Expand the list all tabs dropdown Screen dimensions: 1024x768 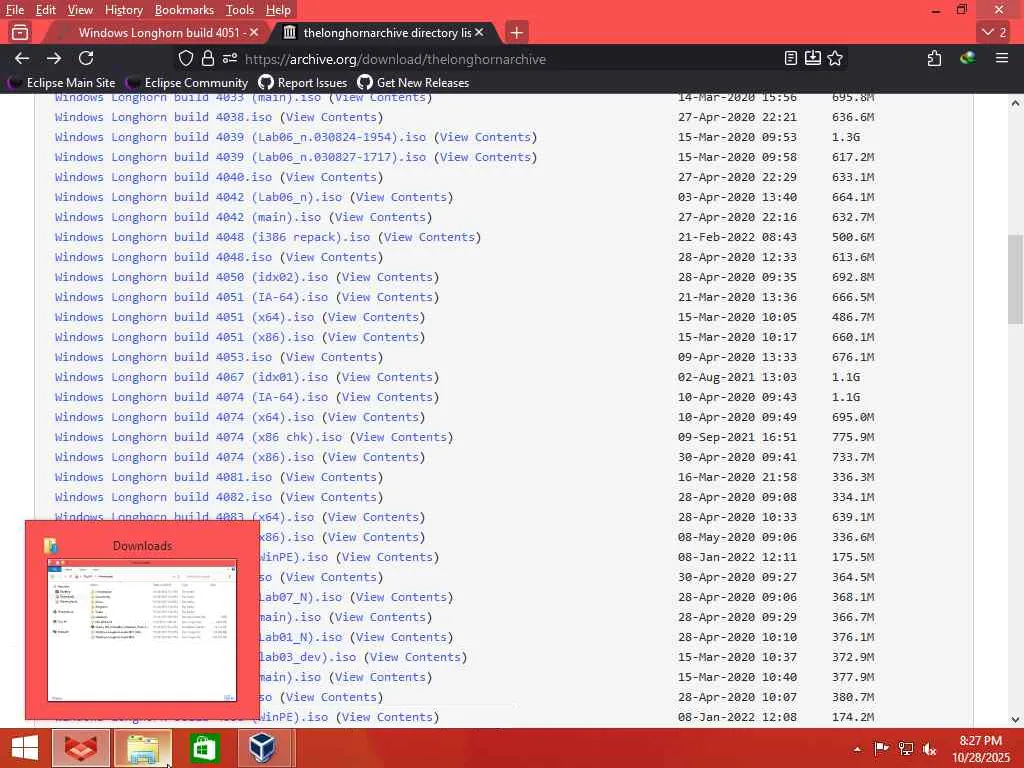[994, 32]
